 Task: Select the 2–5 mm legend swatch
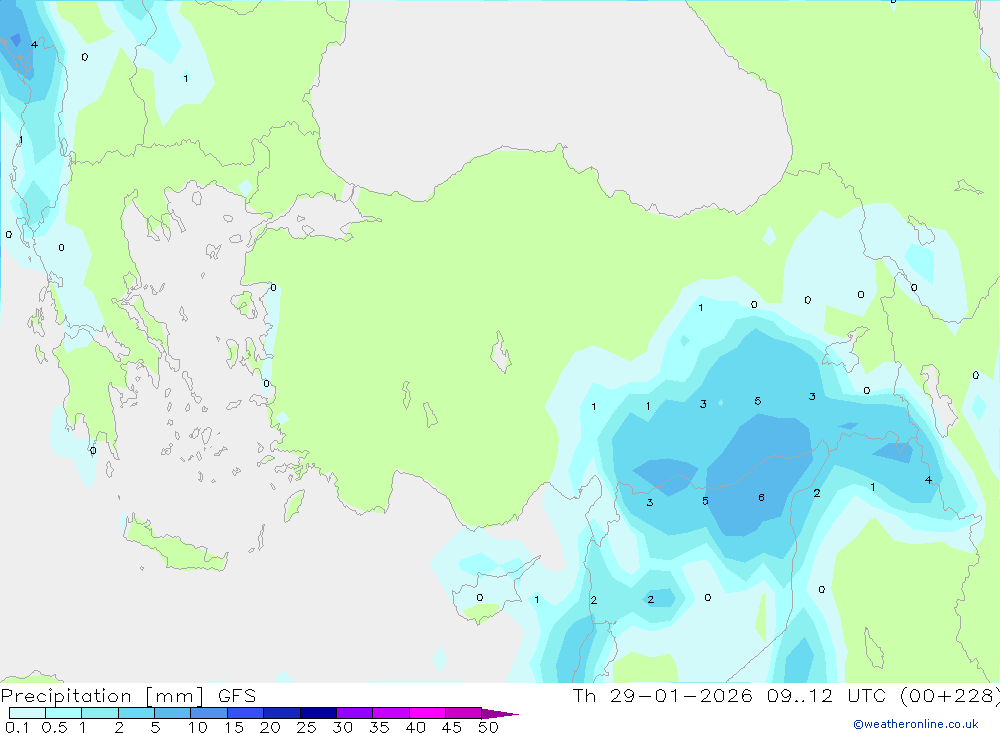pyautogui.click(x=136, y=713)
